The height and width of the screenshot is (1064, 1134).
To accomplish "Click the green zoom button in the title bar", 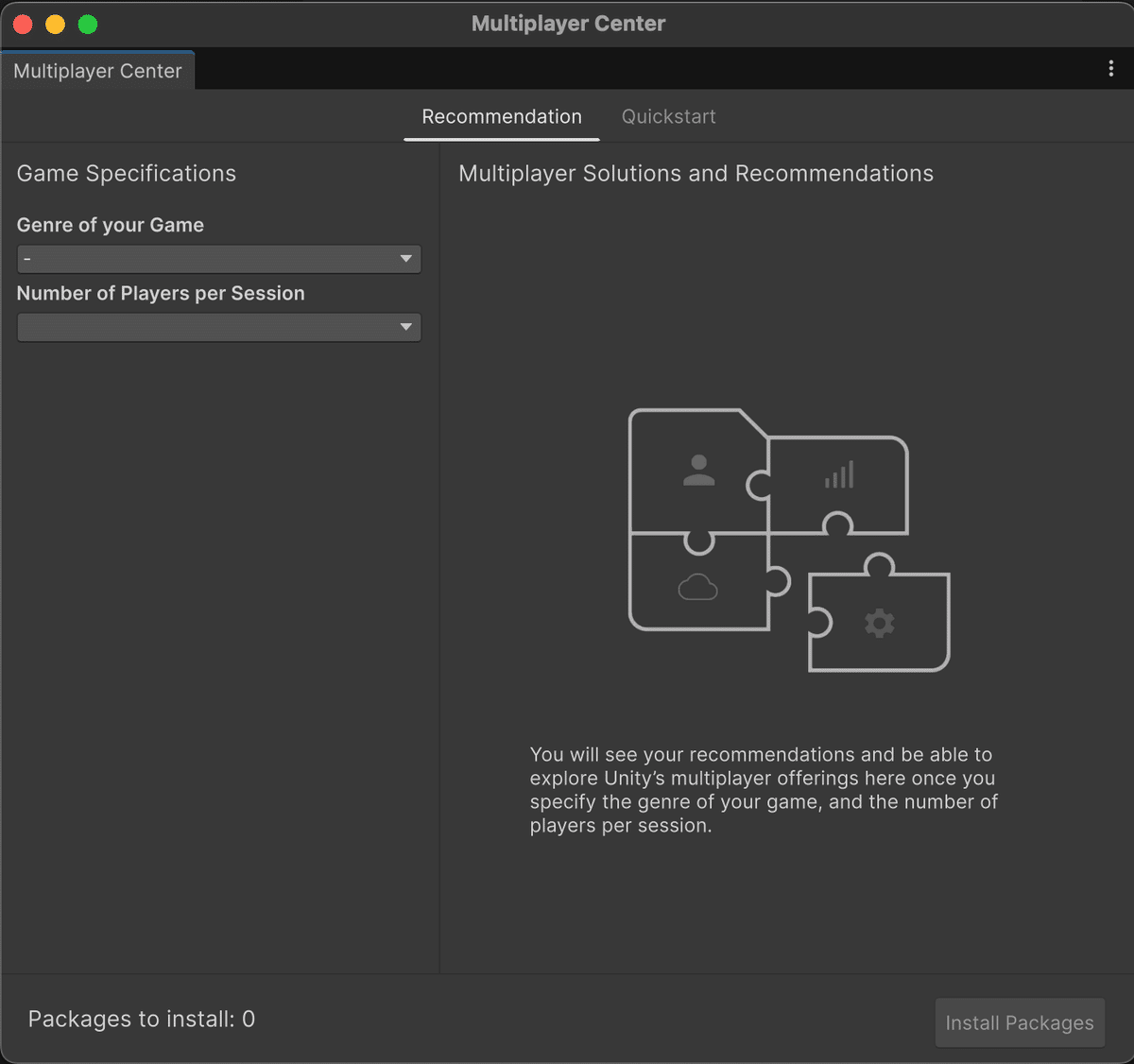I will 87,24.
